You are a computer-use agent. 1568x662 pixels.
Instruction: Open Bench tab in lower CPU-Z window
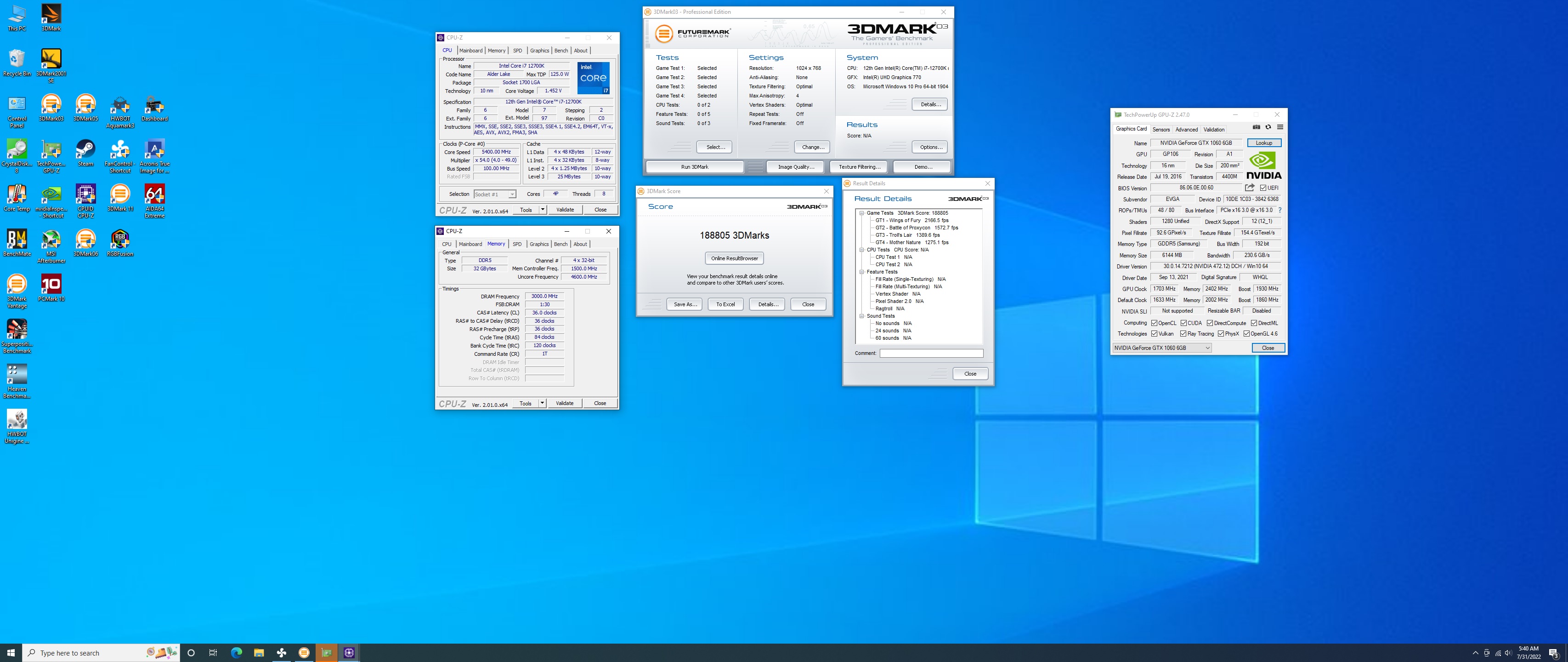pyautogui.click(x=560, y=244)
